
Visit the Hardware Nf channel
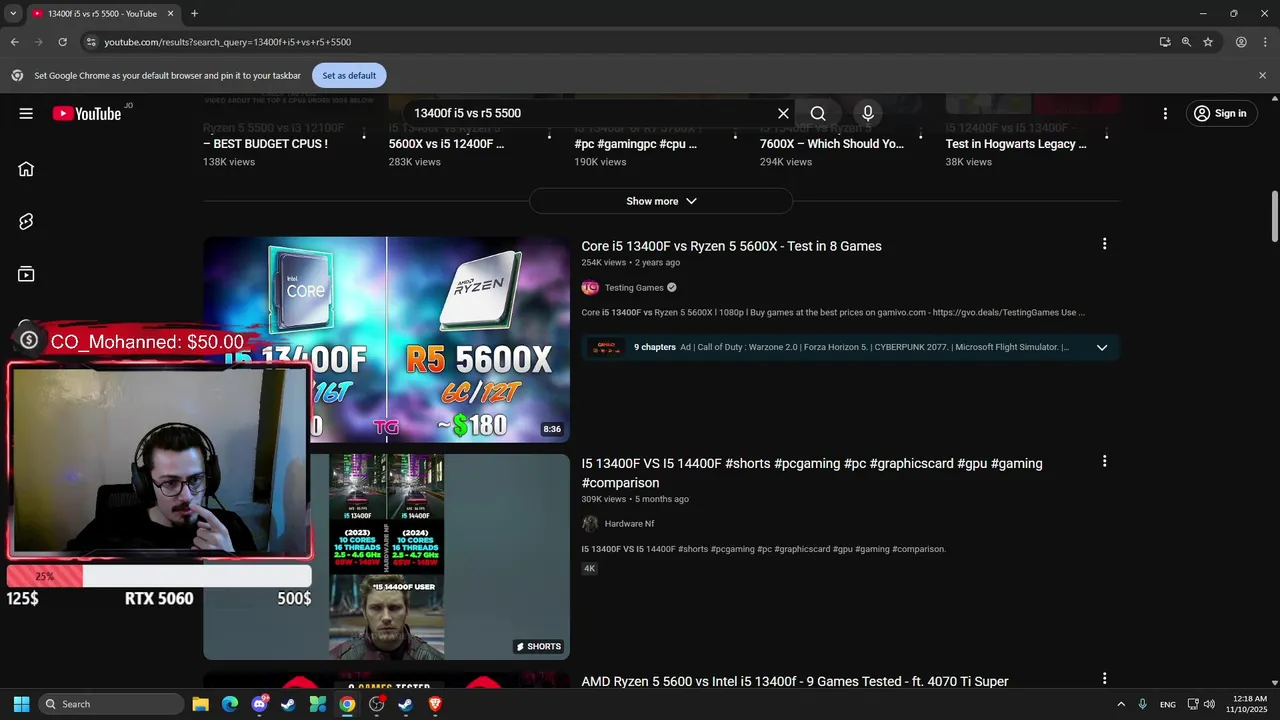pos(629,524)
